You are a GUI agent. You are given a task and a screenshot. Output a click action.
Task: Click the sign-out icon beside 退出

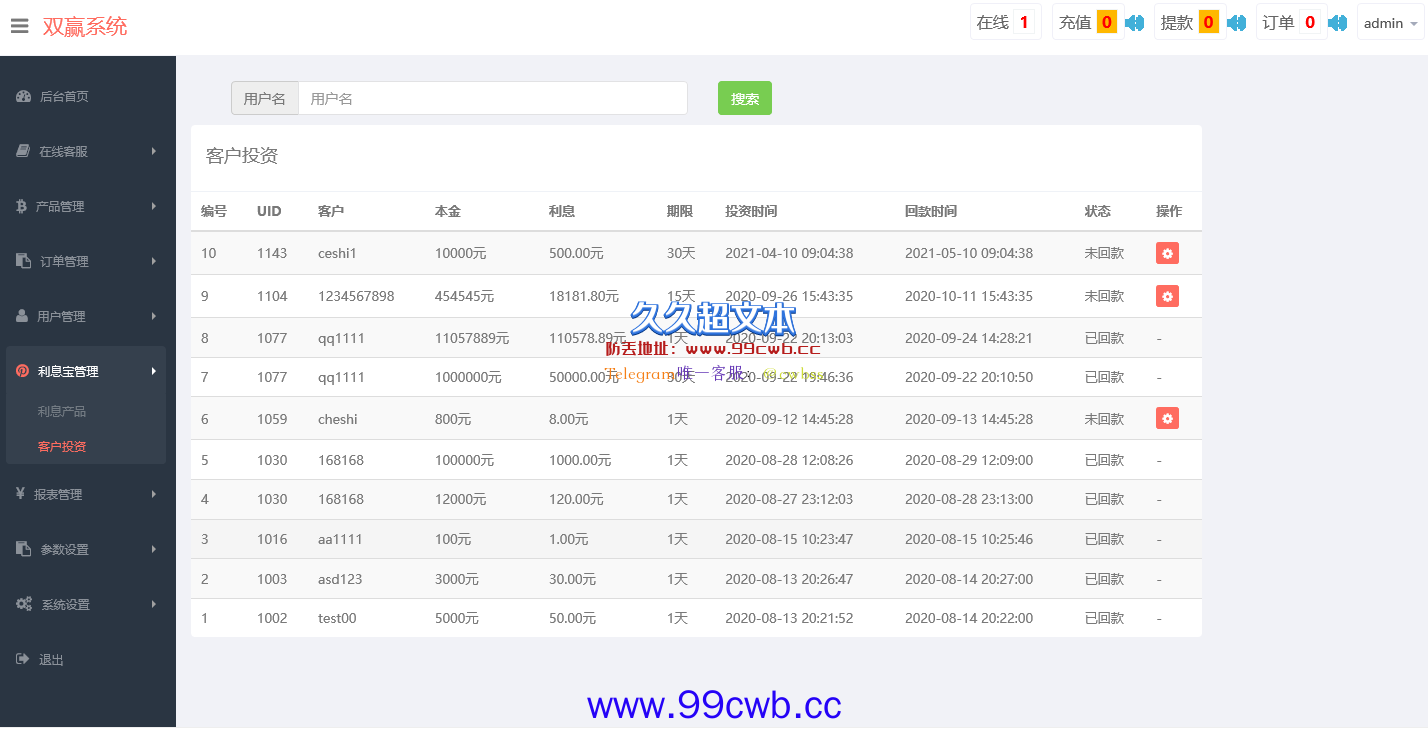[x=23, y=659]
